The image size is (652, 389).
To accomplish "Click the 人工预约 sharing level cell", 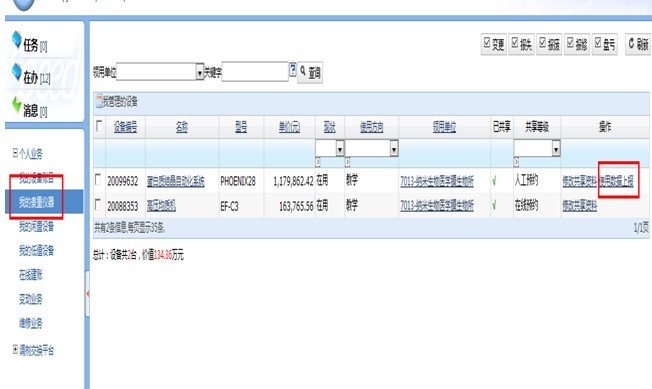I will (526, 180).
